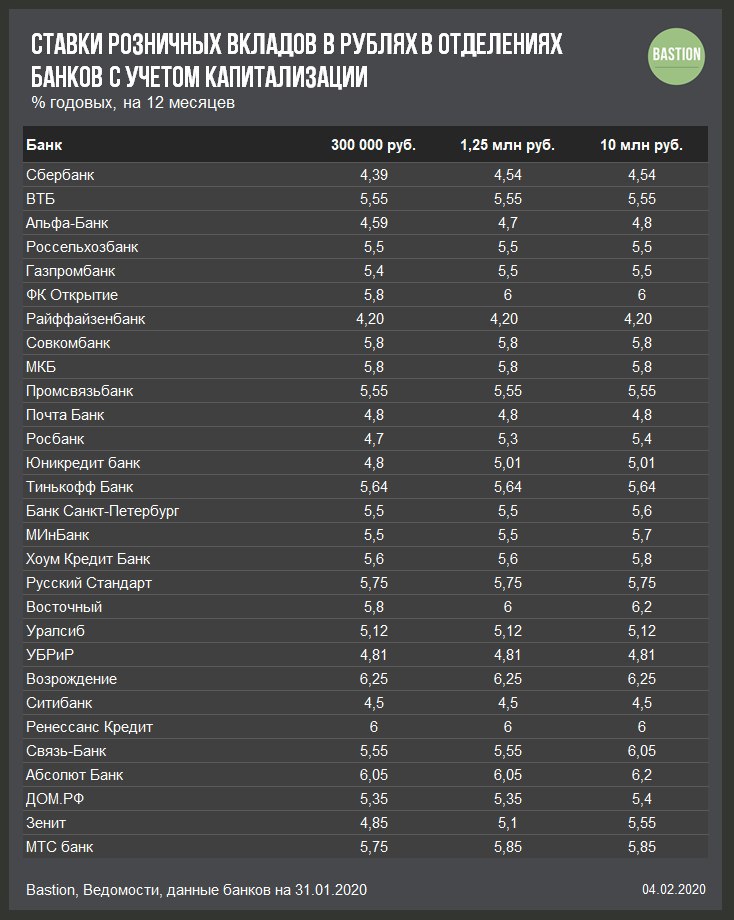Click the Райффайзенбанк row label
This screenshot has width=734, height=920.
(x=86, y=319)
